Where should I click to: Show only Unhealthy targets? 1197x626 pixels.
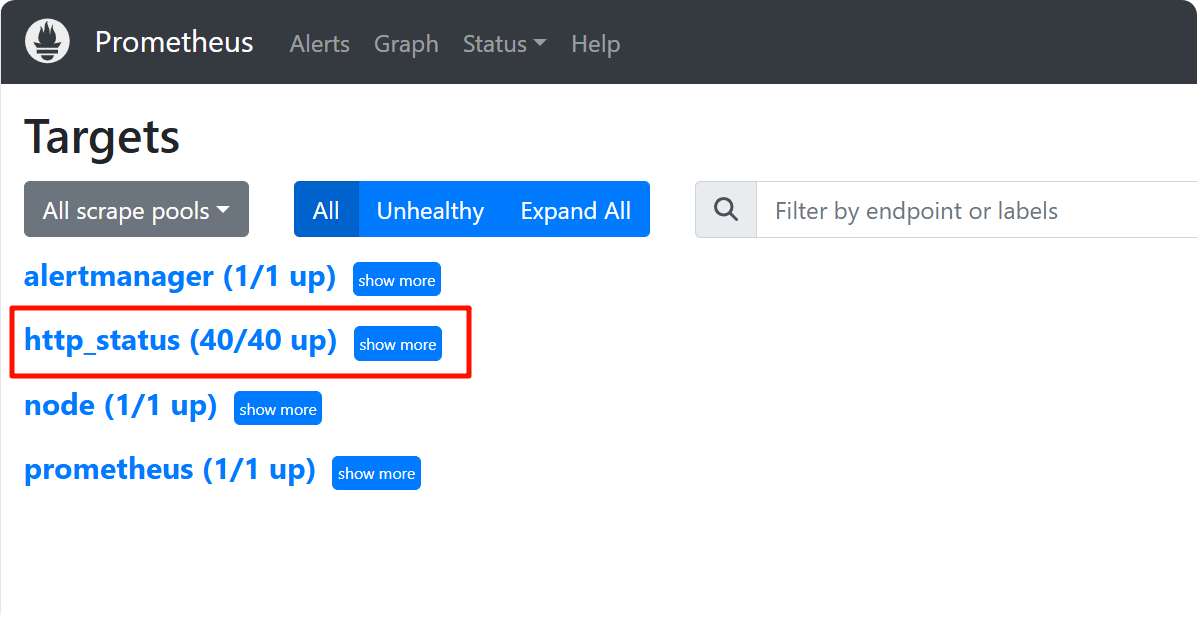[431, 209]
